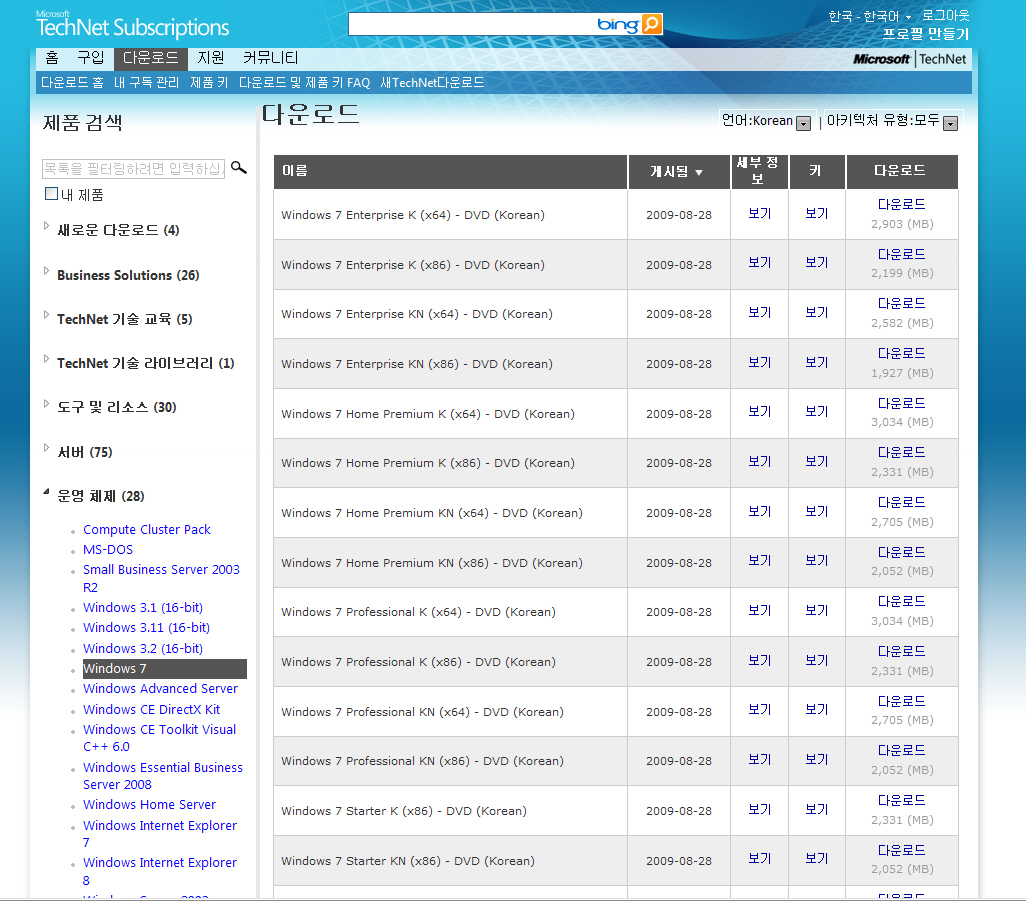Image resolution: width=1026 pixels, height=901 pixels.
Task: Open Windows 3.11 (16-bit) in sidebar
Action: coord(146,627)
